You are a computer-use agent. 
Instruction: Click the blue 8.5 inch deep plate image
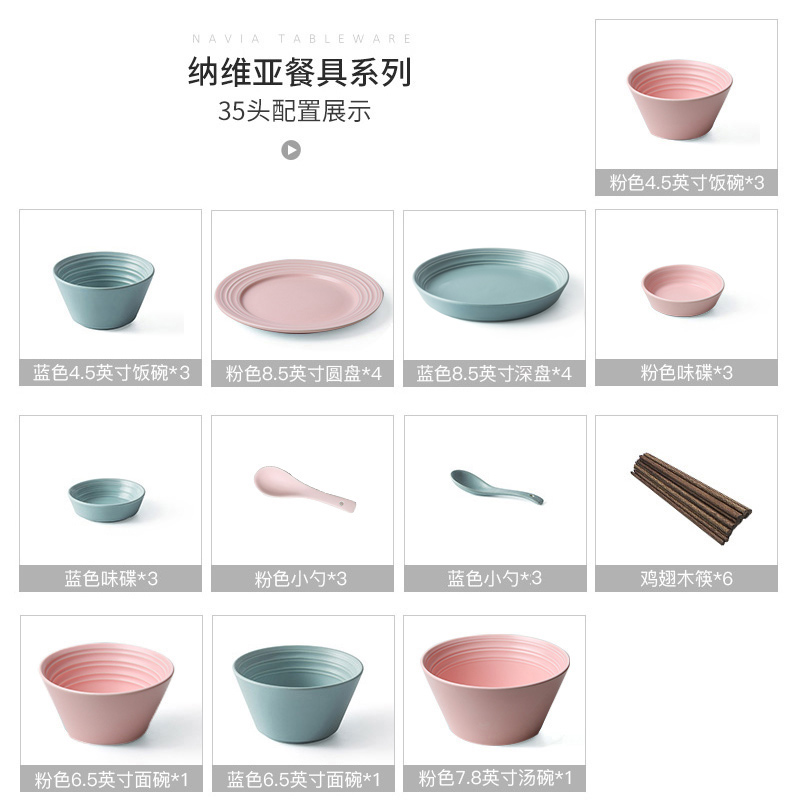[x=491, y=285]
